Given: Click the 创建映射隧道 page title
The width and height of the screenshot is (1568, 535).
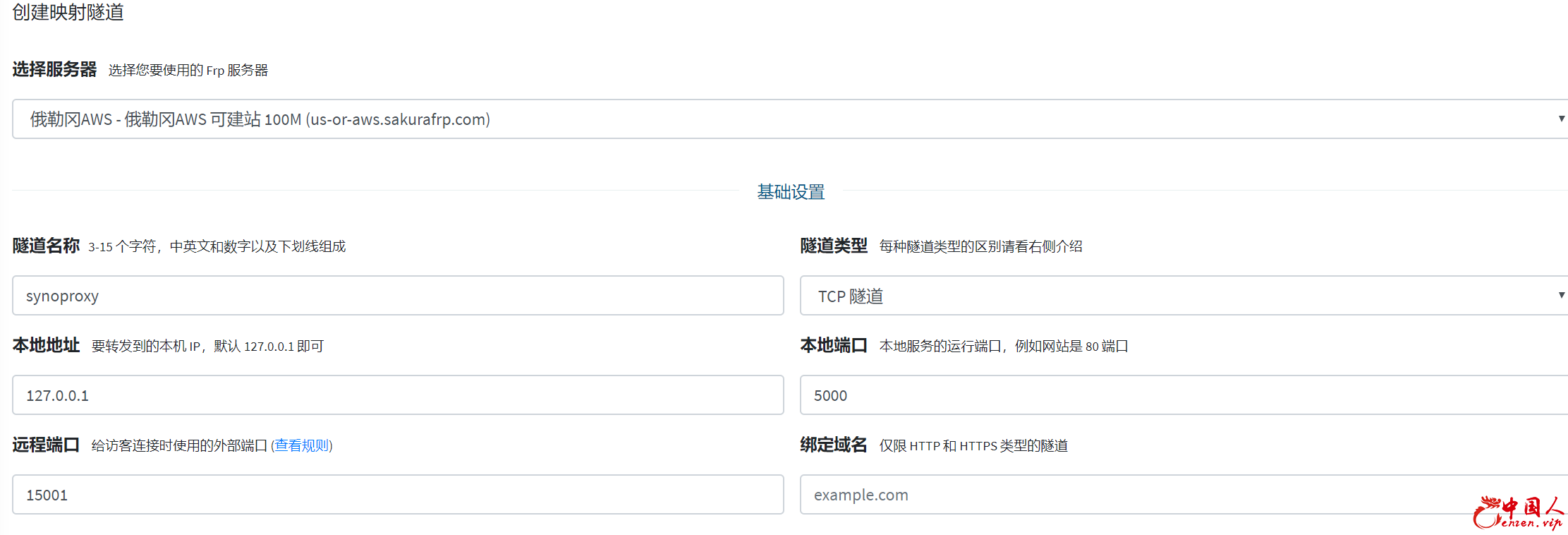Looking at the screenshot, I should pos(68,13).
